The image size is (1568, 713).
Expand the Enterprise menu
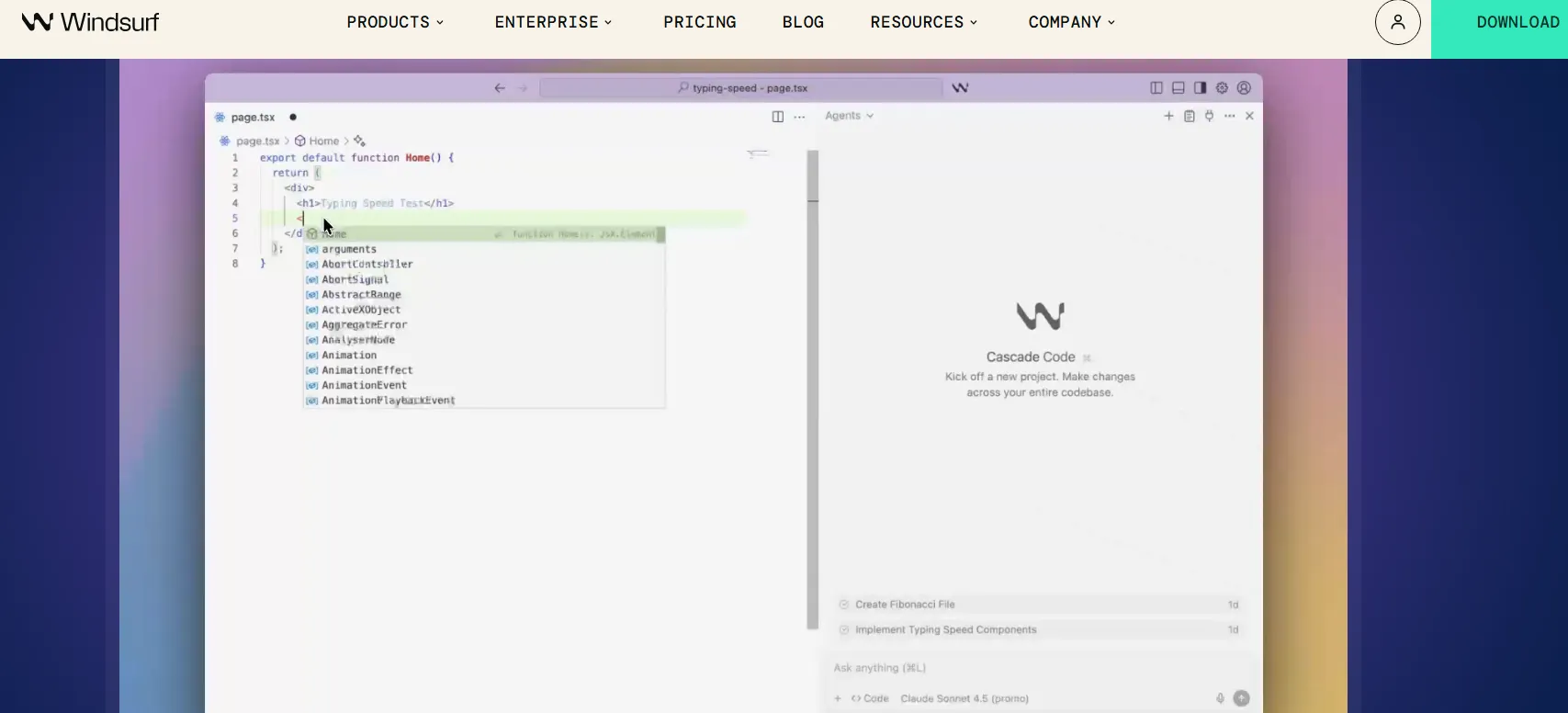coord(553,22)
